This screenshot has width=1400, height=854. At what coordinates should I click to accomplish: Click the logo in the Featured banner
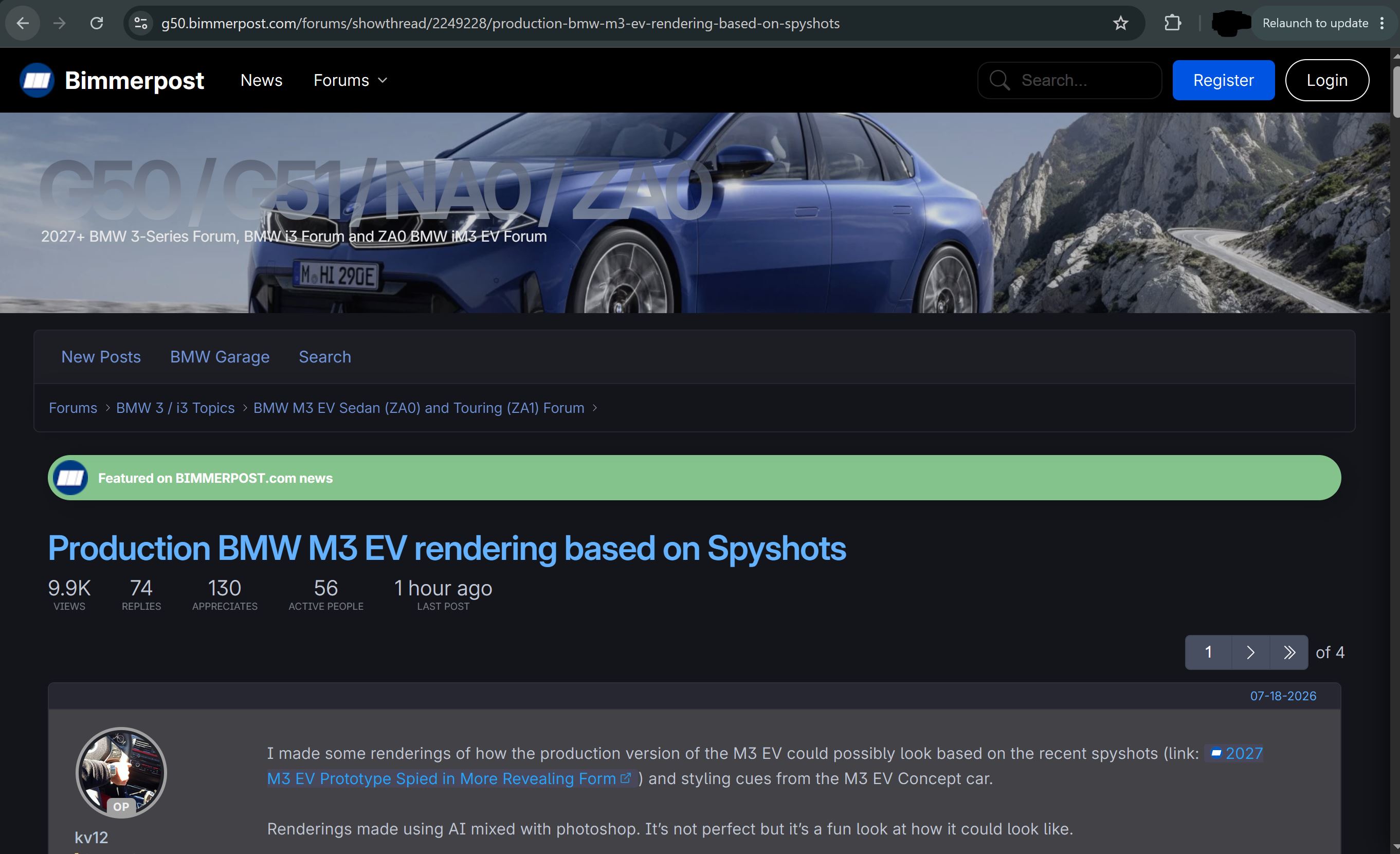click(70, 478)
